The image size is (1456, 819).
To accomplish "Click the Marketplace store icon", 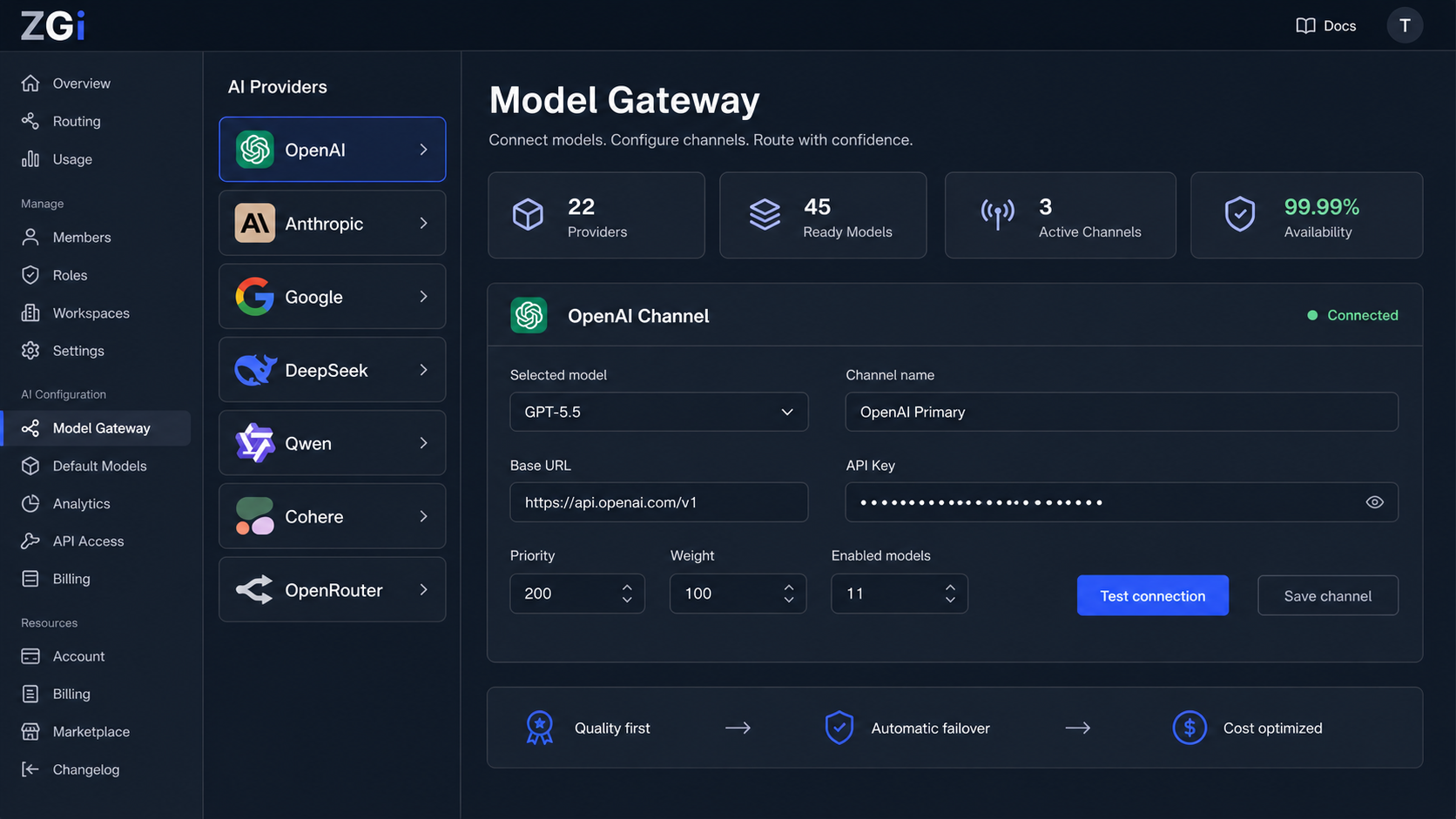I will (x=30, y=732).
